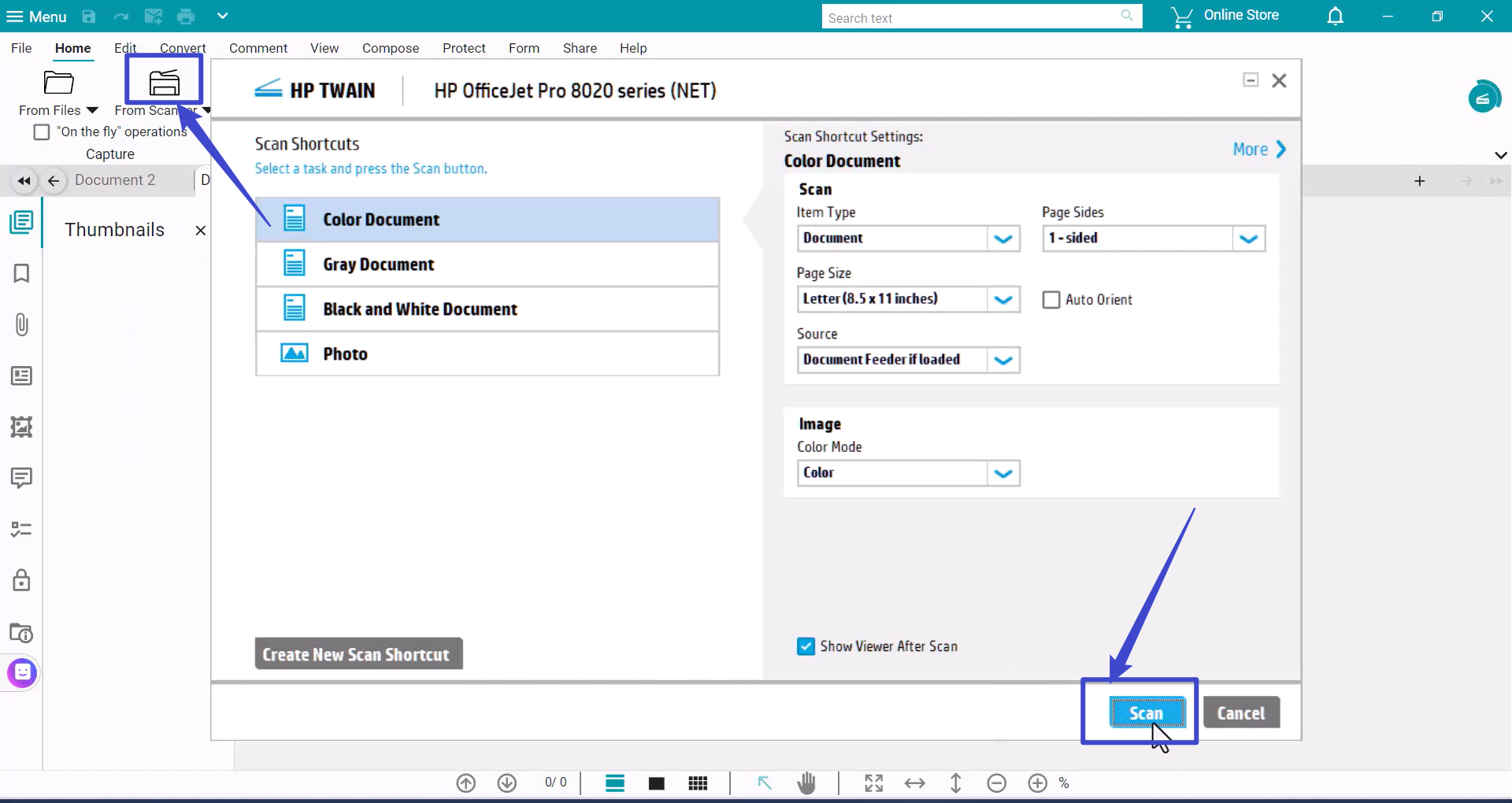Open the Bookmarks sidebar icon
The image size is (1512, 803).
point(21,273)
